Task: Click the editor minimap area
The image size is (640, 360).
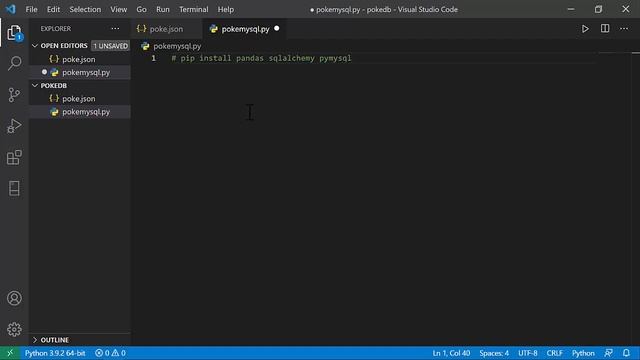Action: coord(615,198)
